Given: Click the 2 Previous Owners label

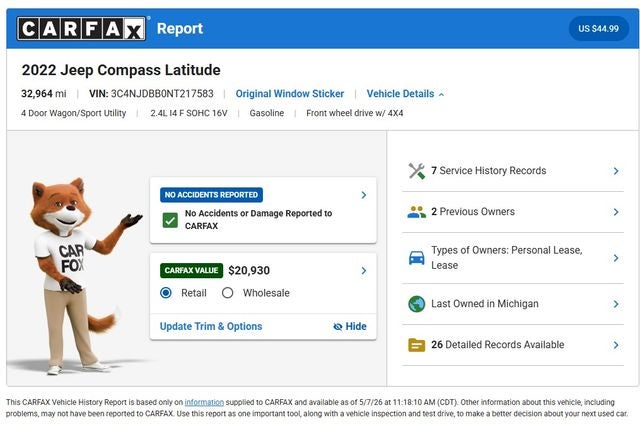Looking at the screenshot, I should pos(473,212).
